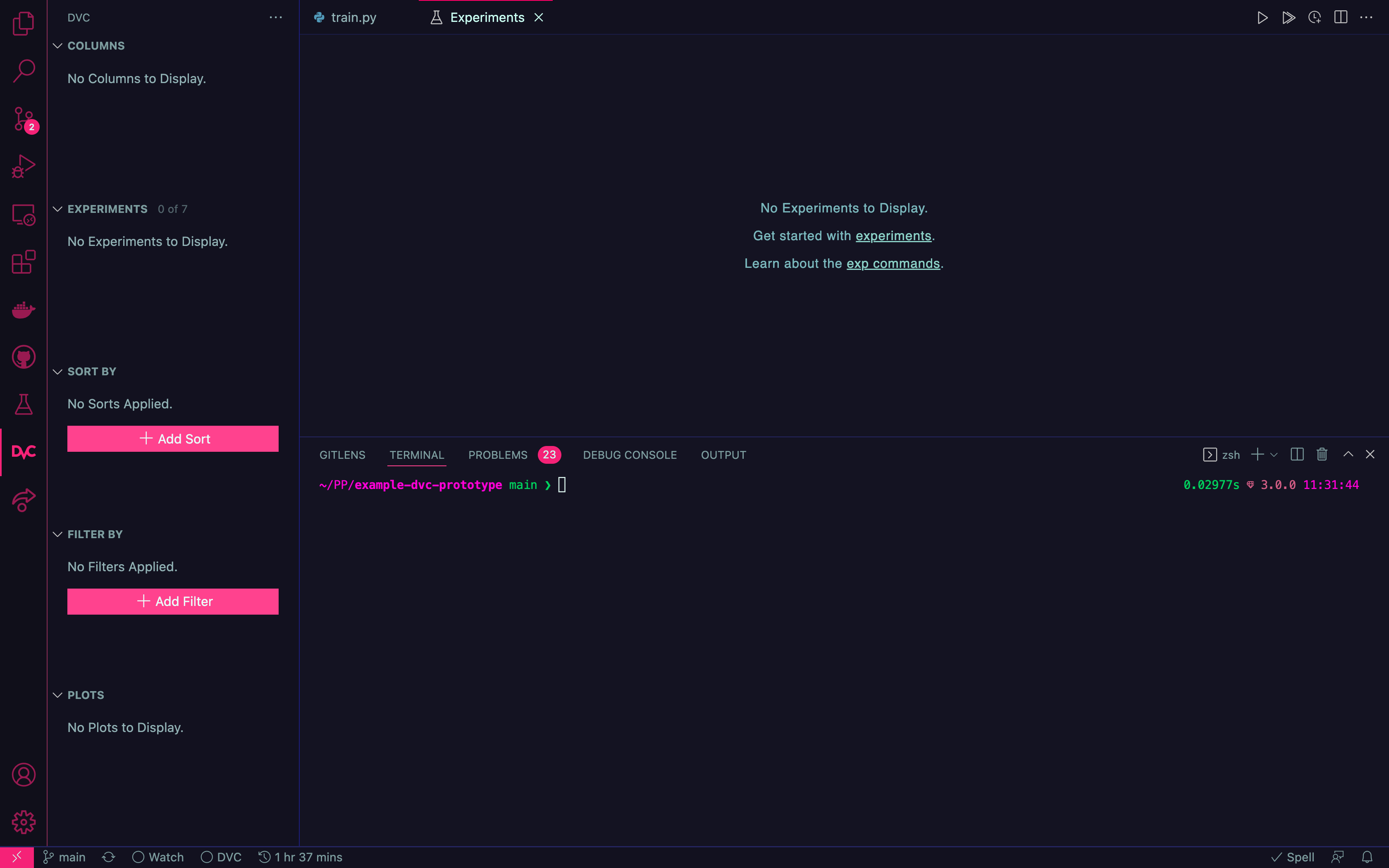Toggle DVC status bar indicator

[221, 857]
